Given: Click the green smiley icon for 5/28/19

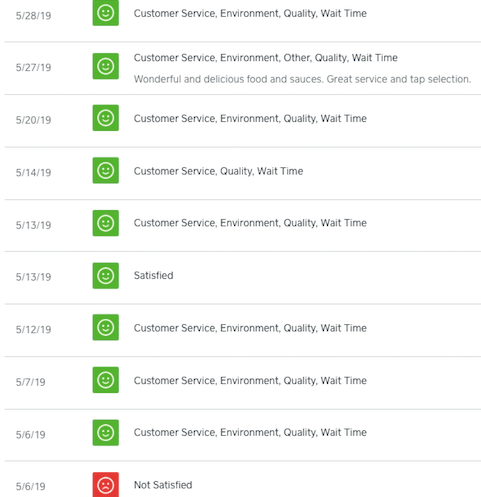Looking at the screenshot, I should [x=105, y=13].
